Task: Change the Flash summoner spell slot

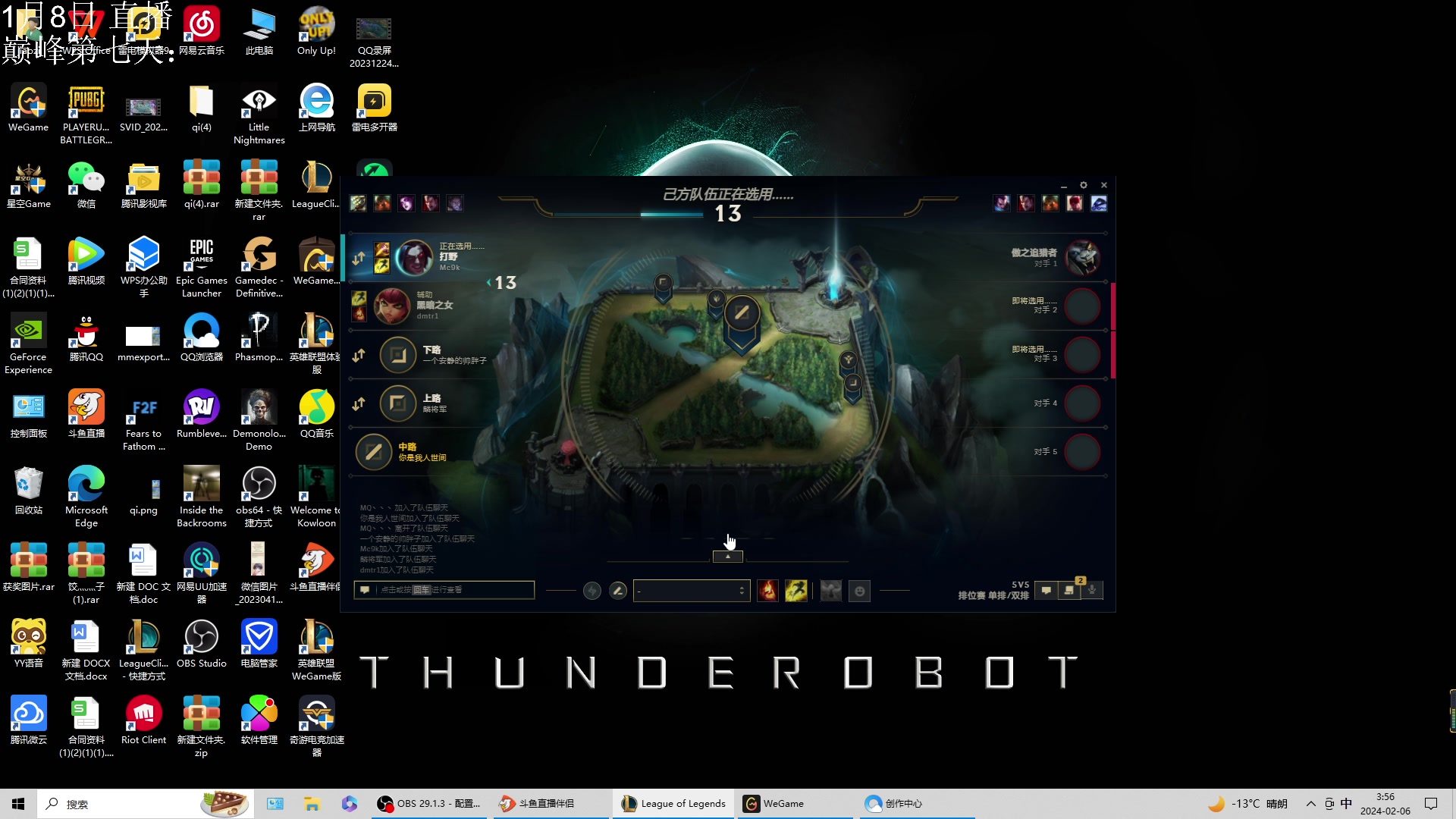Action: 795,591
